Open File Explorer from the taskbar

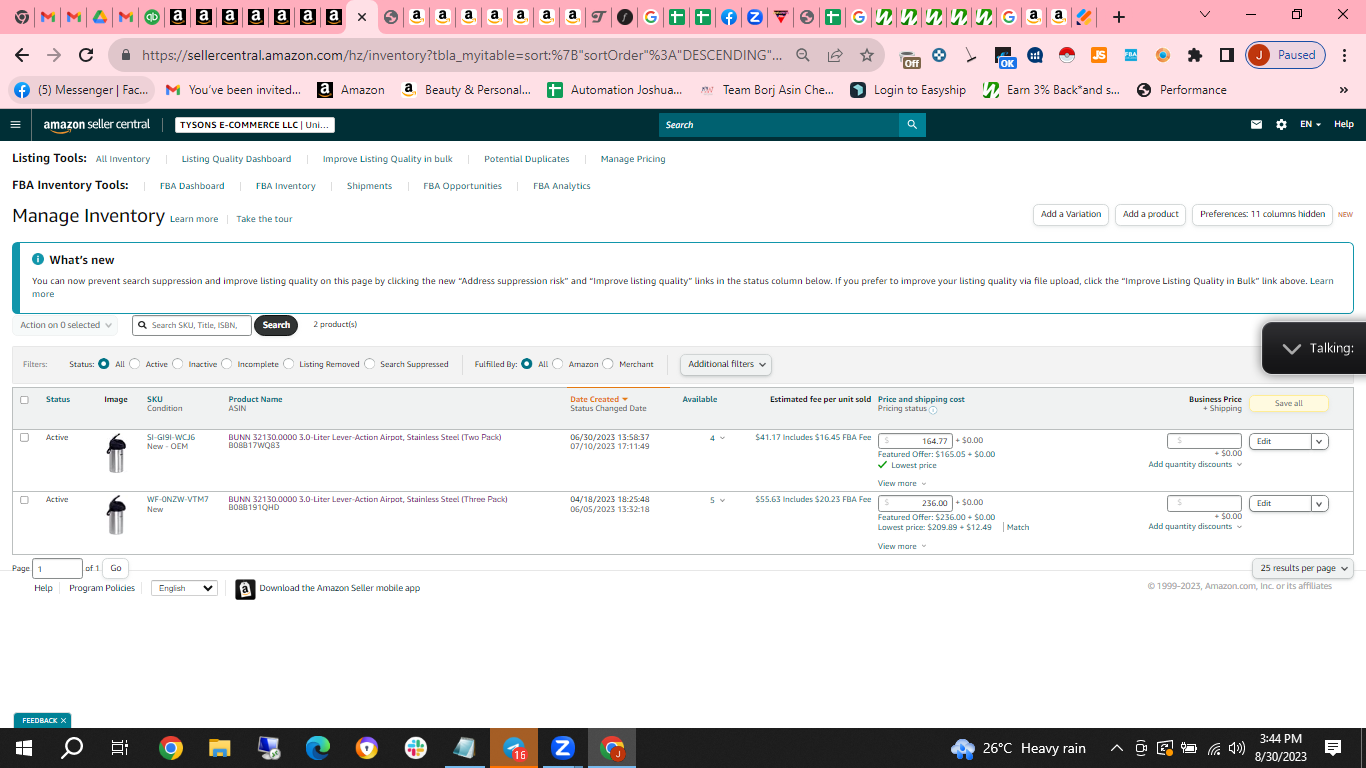[x=220, y=748]
